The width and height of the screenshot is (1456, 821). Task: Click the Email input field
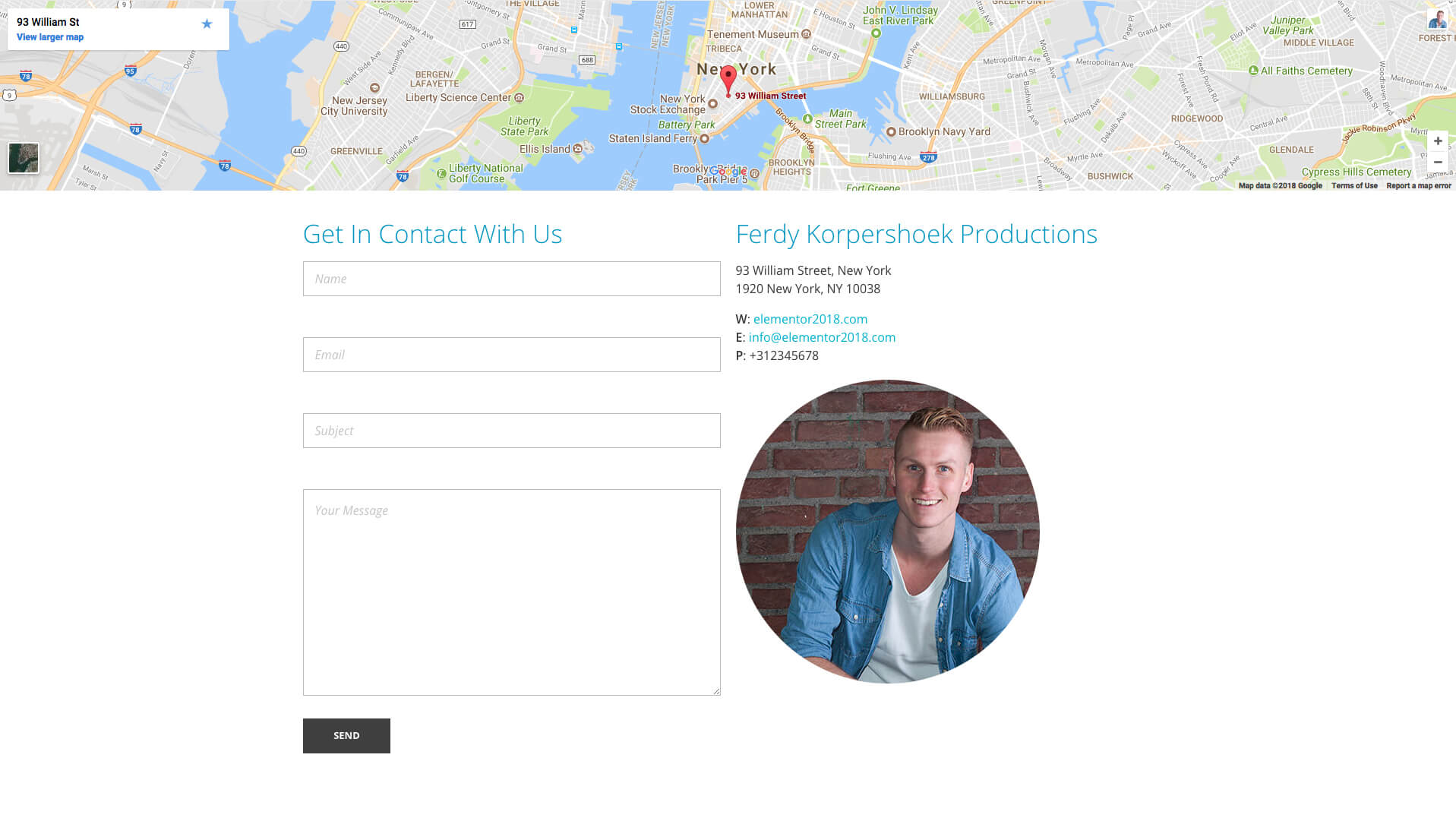click(x=511, y=355)
